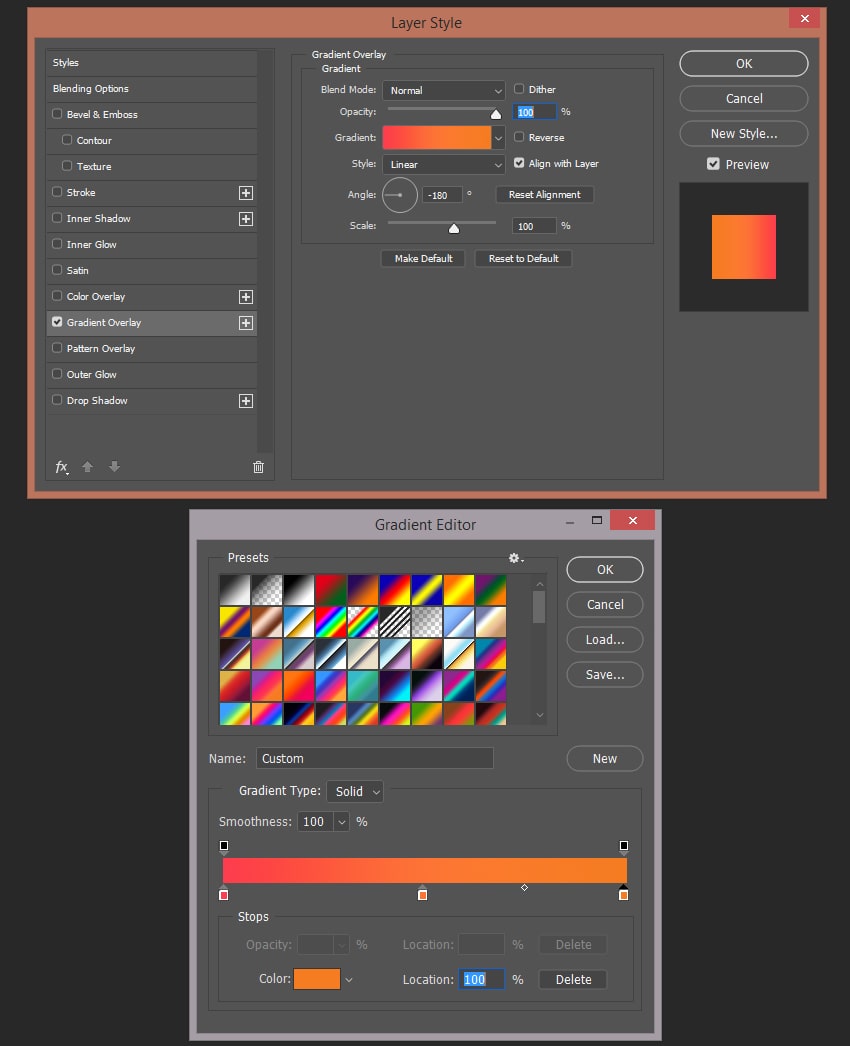Click Make Default button

click(x=423, y=259)
